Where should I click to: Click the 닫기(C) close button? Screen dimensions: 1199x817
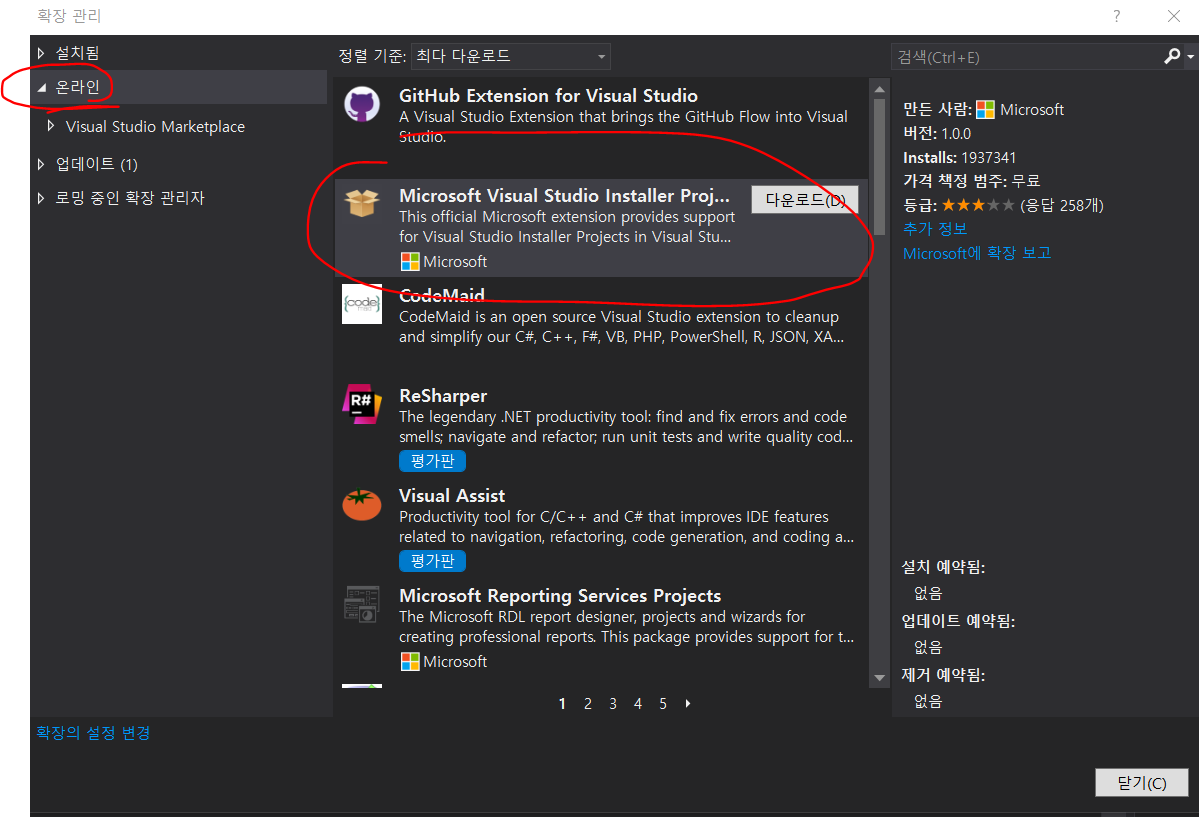click(1142, 783)
